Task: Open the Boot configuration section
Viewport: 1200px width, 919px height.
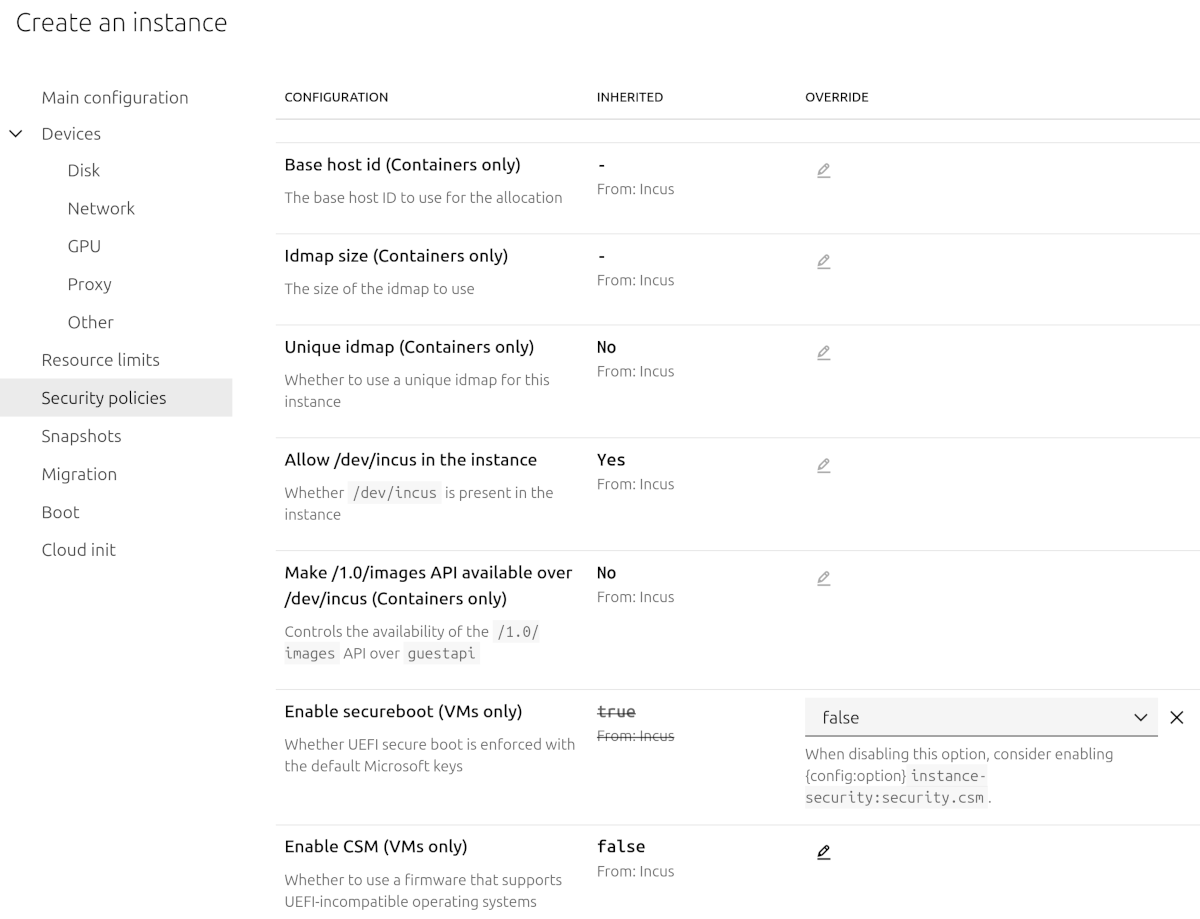Action: 60,512
